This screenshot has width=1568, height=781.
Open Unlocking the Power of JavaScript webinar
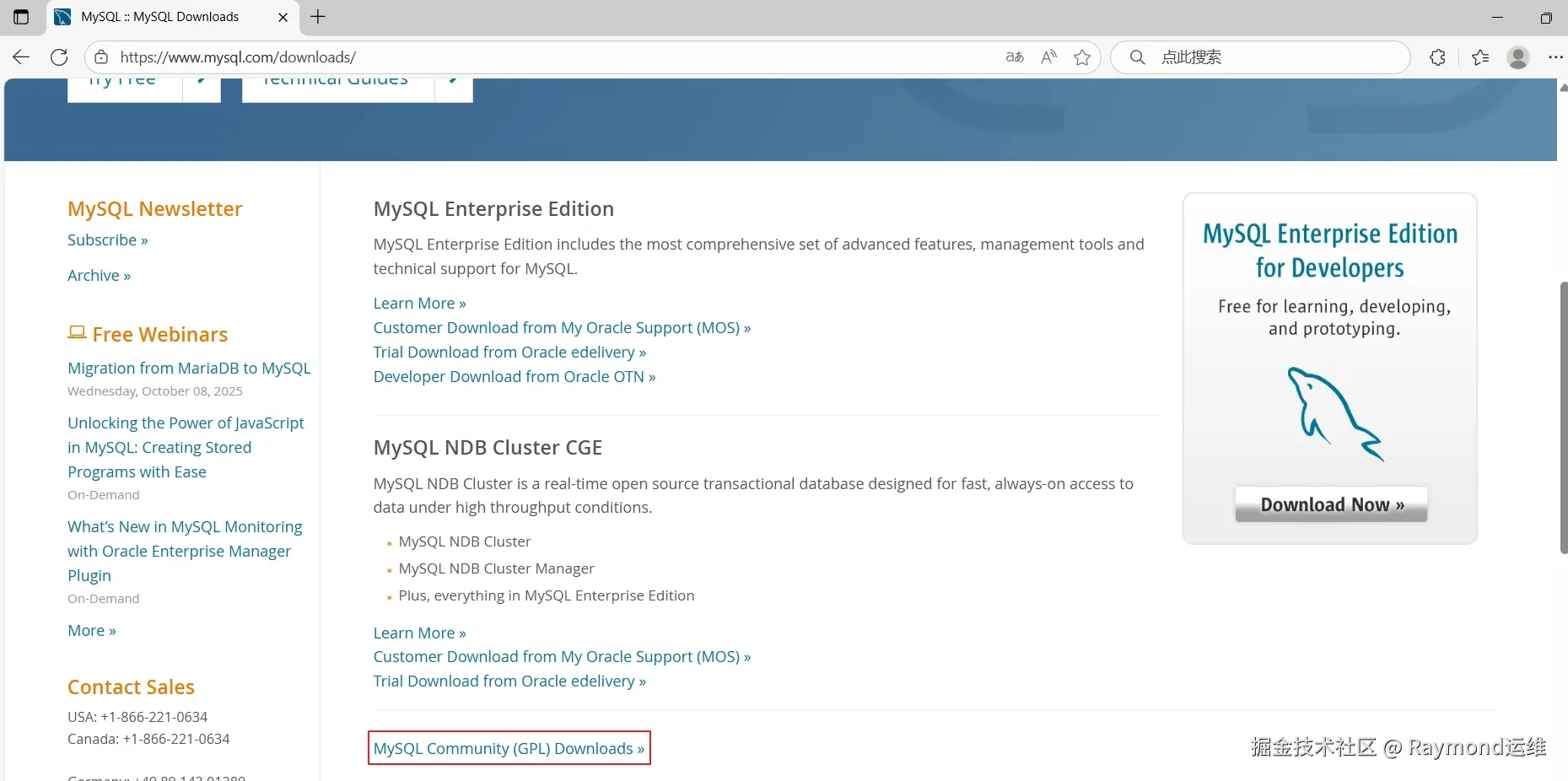click(186, 447)
